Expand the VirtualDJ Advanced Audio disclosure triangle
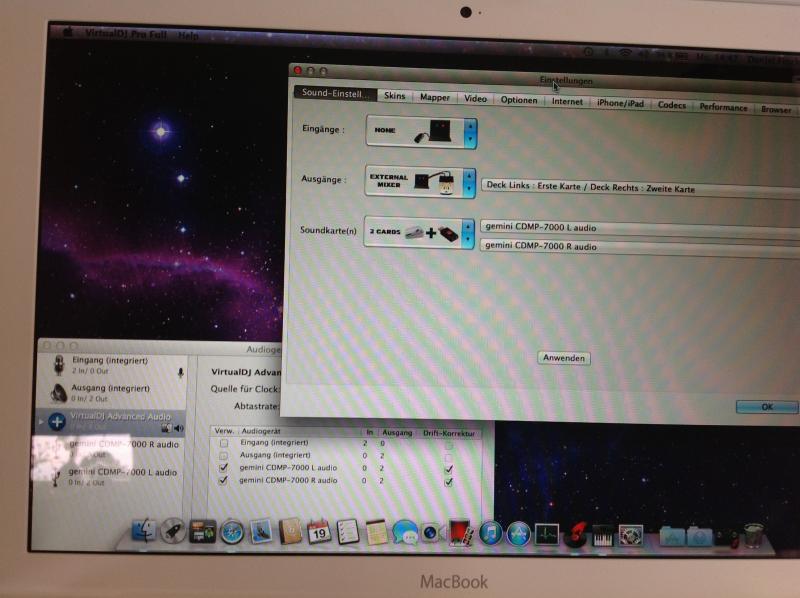Viewport: 800px width, 598px height. click(x=41, y=421)
